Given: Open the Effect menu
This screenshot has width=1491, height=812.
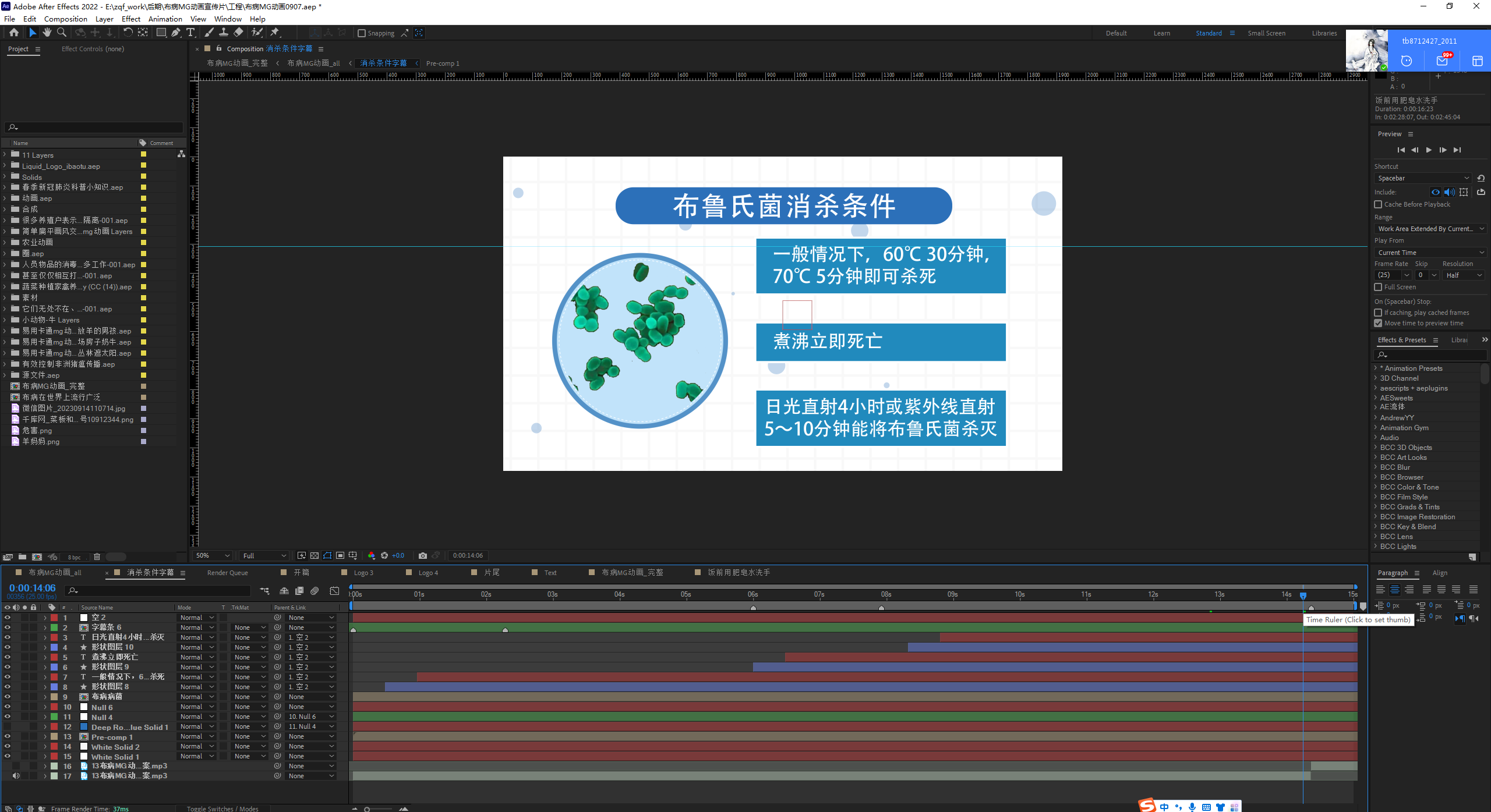Looking at the screenshot, I should 131,19.
